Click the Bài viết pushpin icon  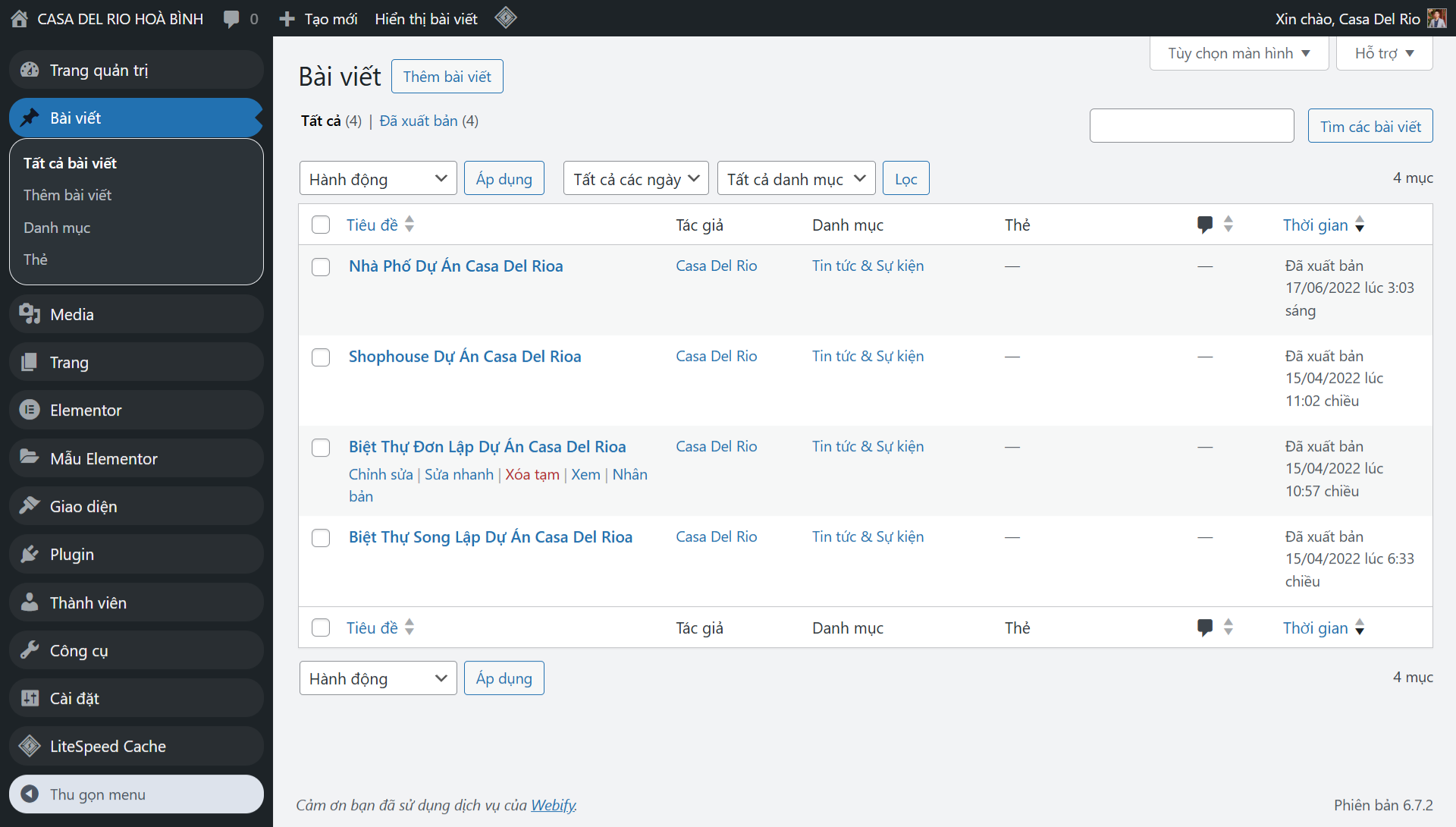30,118
